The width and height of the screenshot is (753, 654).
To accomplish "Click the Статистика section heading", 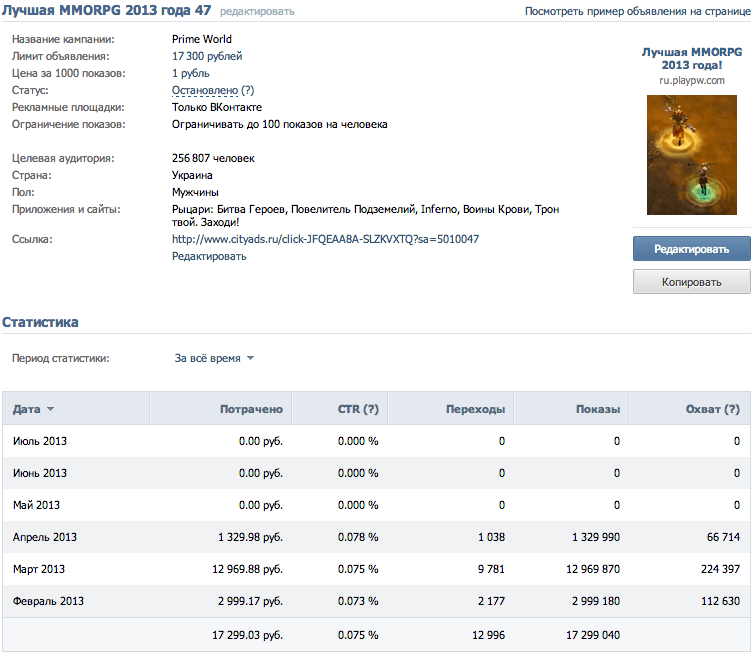I will tap(40, 322).
